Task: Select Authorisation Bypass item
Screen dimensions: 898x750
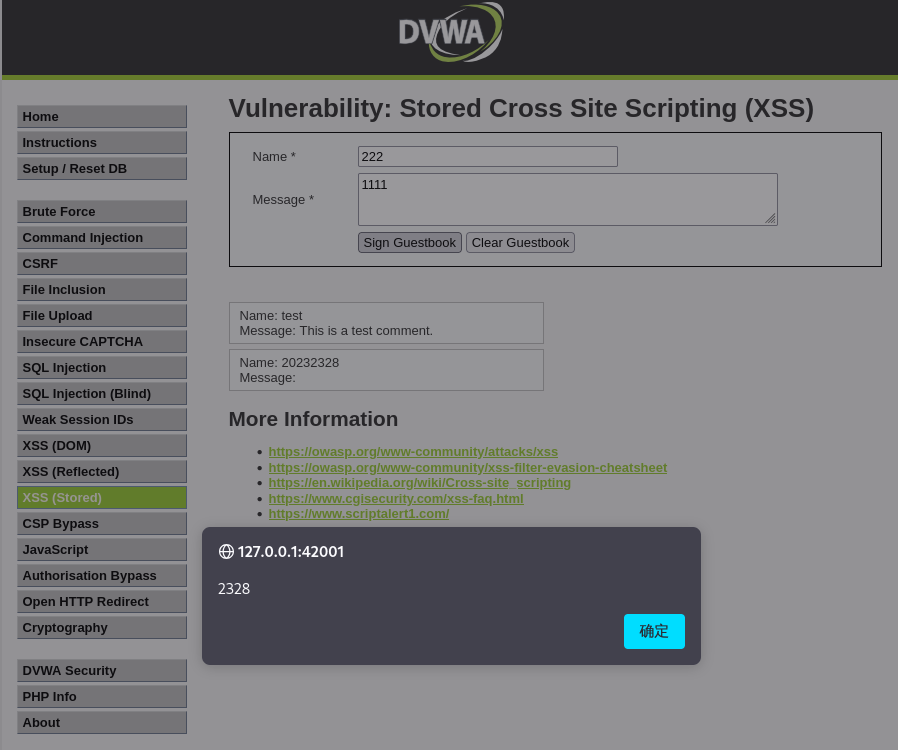Action: coord(102,576)
